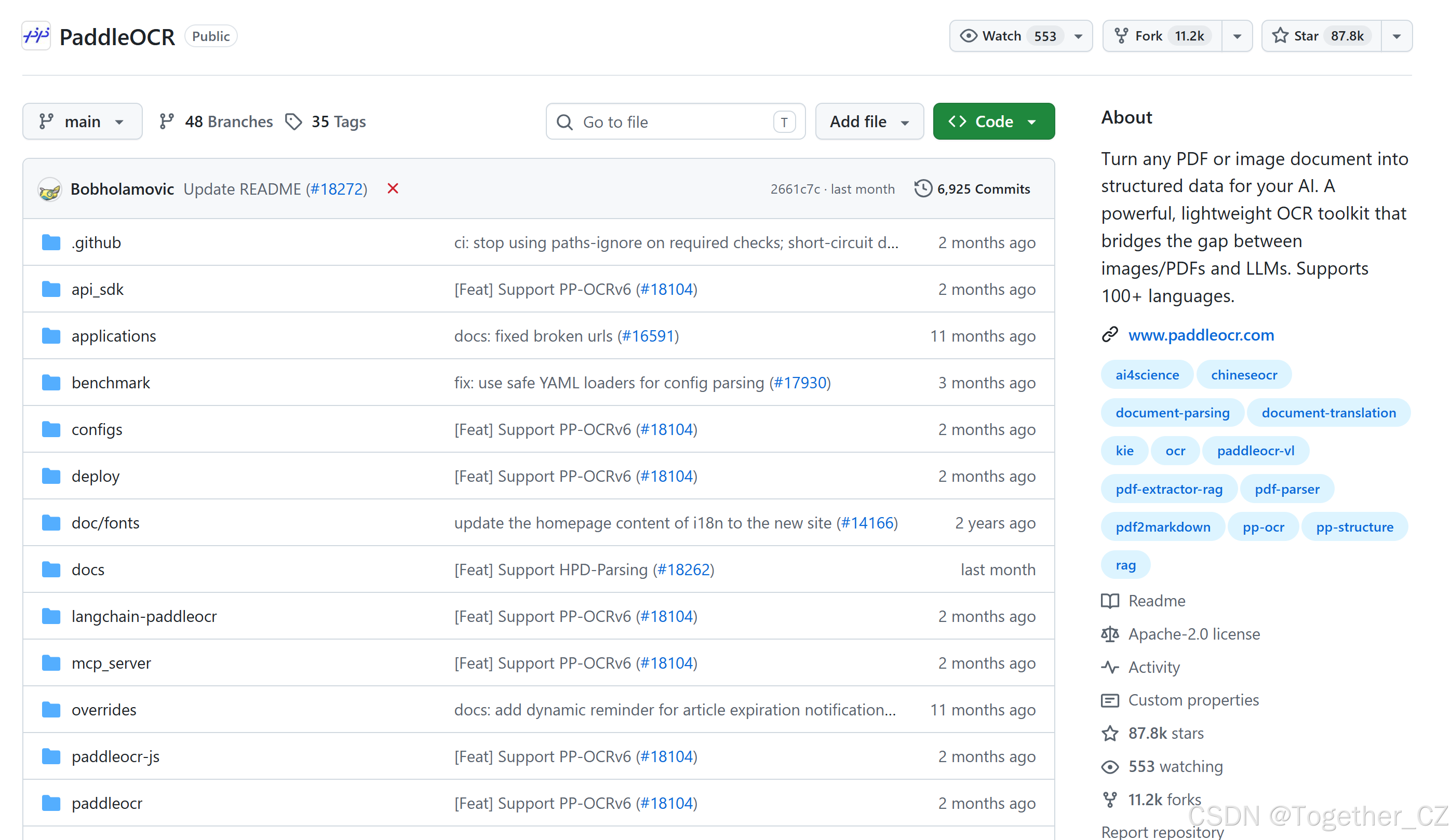
Task: Click the doc/fonts folder icon
Action: [x=51, y=523]
